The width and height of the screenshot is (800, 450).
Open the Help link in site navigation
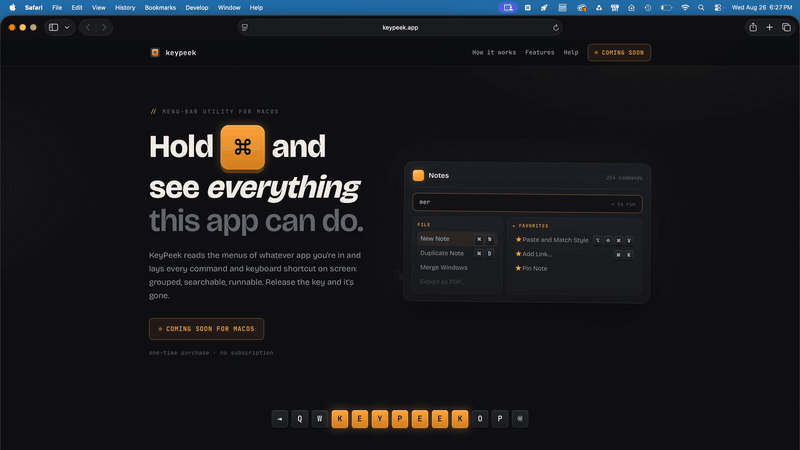click(x=571, y=53)
